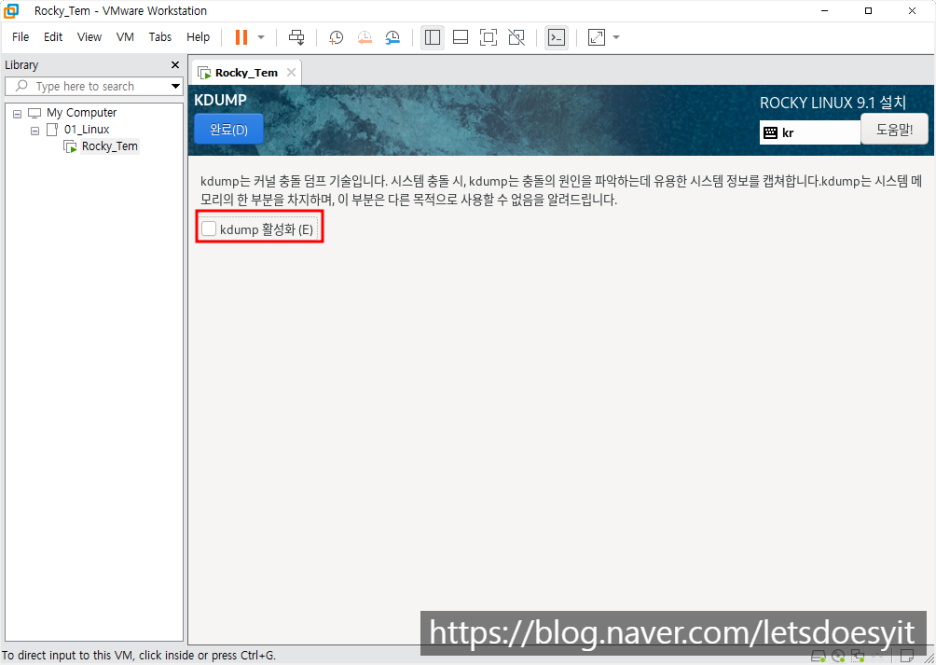Open the Edit menu
This screenshot has height=665, width=936.
tap(53, 37)
